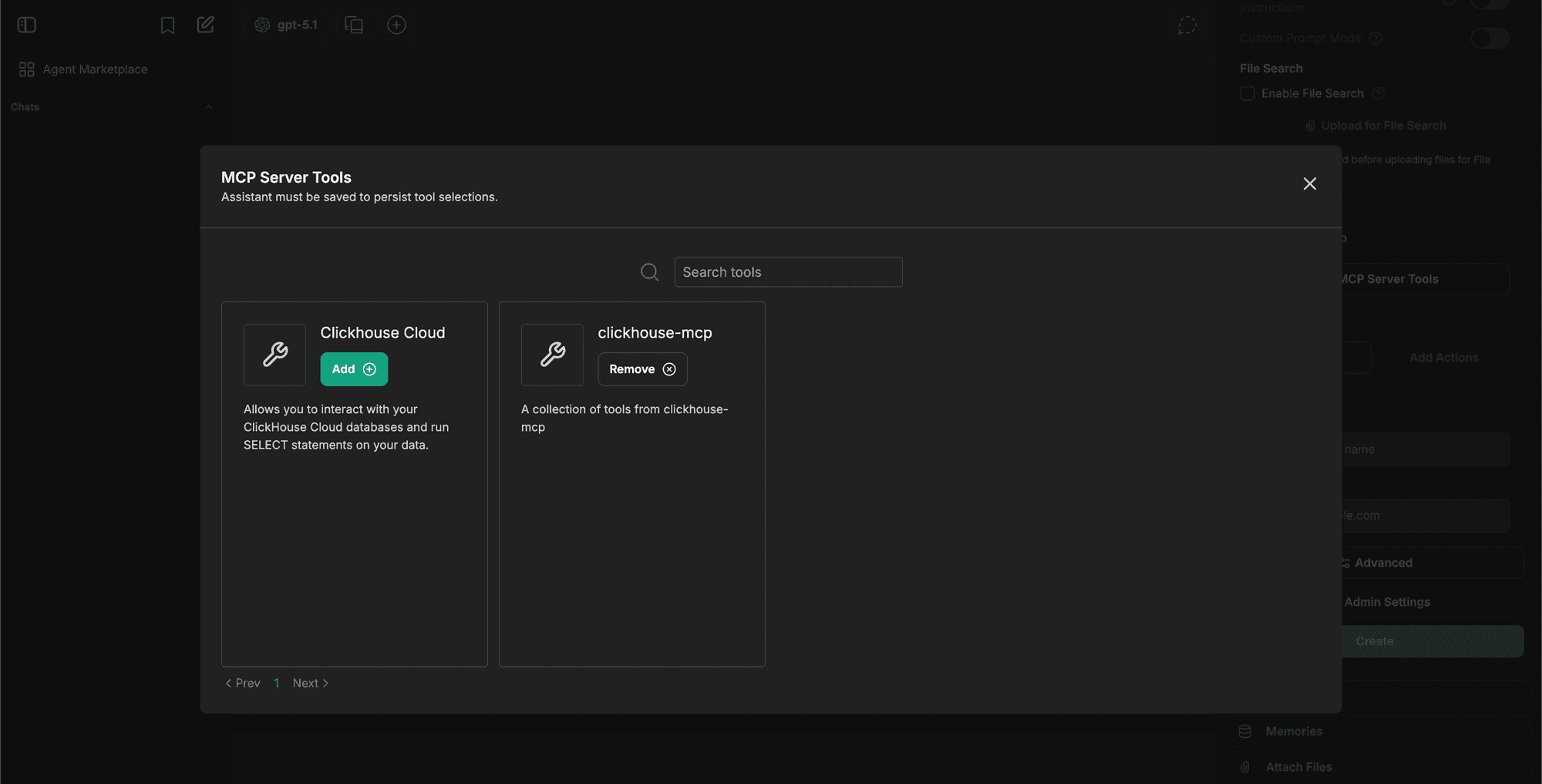This screenshot has height=784, width=1542.
Task: Click the Clickhouse Cloud wrench icon
Action: tap(274, 355)
